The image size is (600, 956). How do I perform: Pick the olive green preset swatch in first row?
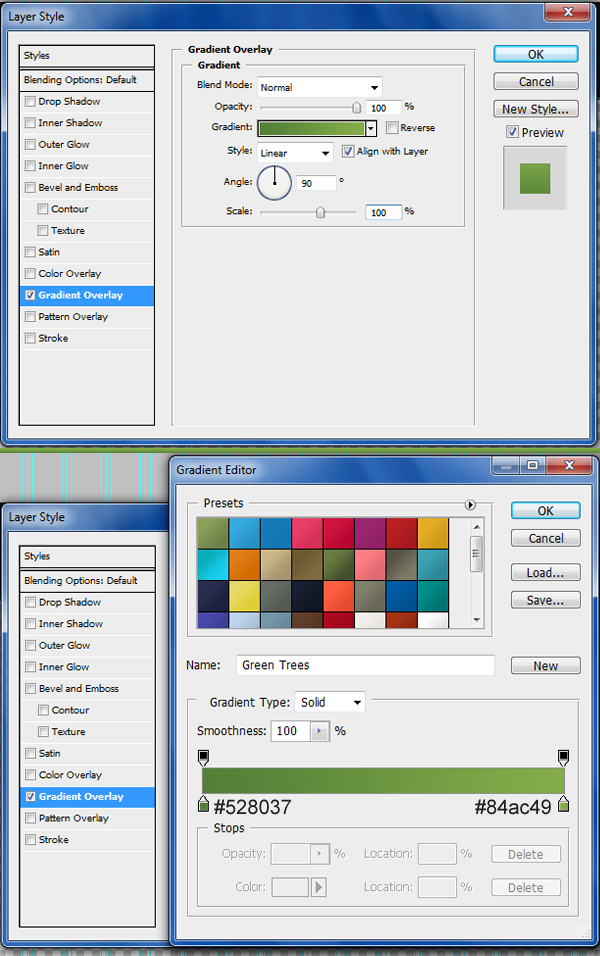213,533
